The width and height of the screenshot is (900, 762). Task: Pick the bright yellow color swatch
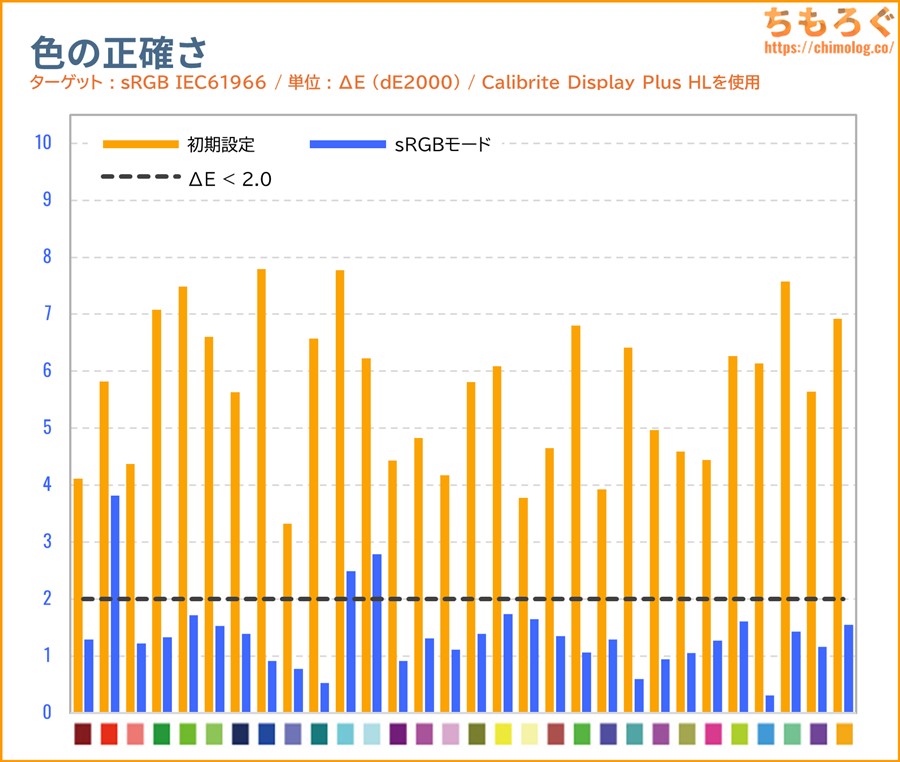pos(503,734)
